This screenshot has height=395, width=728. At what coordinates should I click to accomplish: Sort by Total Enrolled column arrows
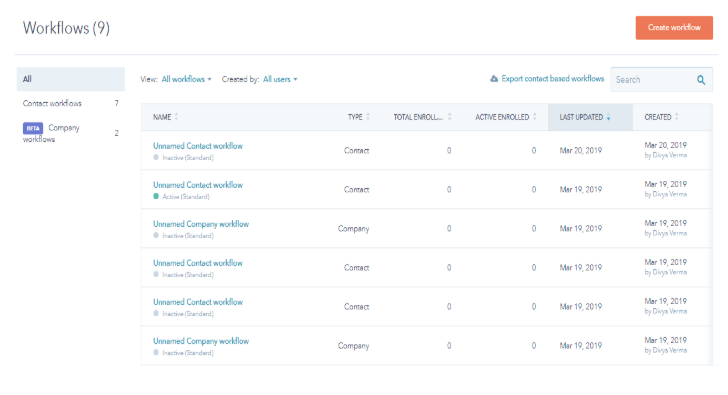(x=449, y=117)
